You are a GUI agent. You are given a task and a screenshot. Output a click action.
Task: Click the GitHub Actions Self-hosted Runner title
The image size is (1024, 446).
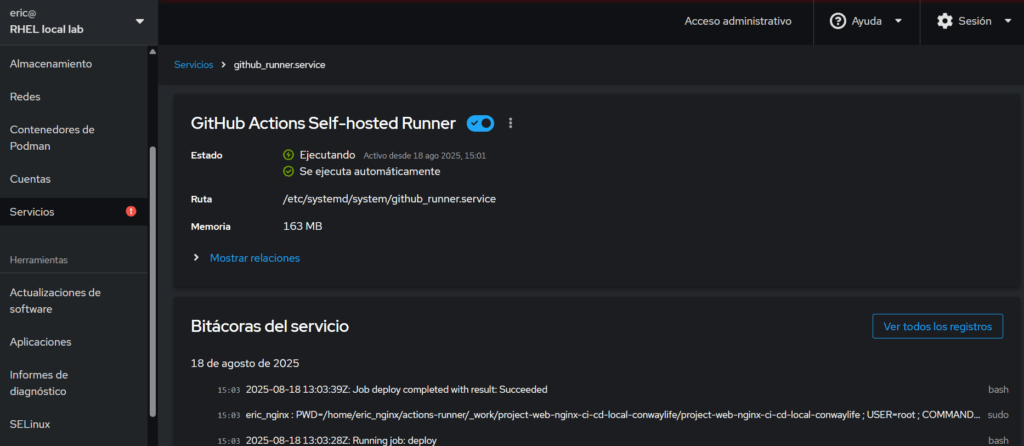323,123
